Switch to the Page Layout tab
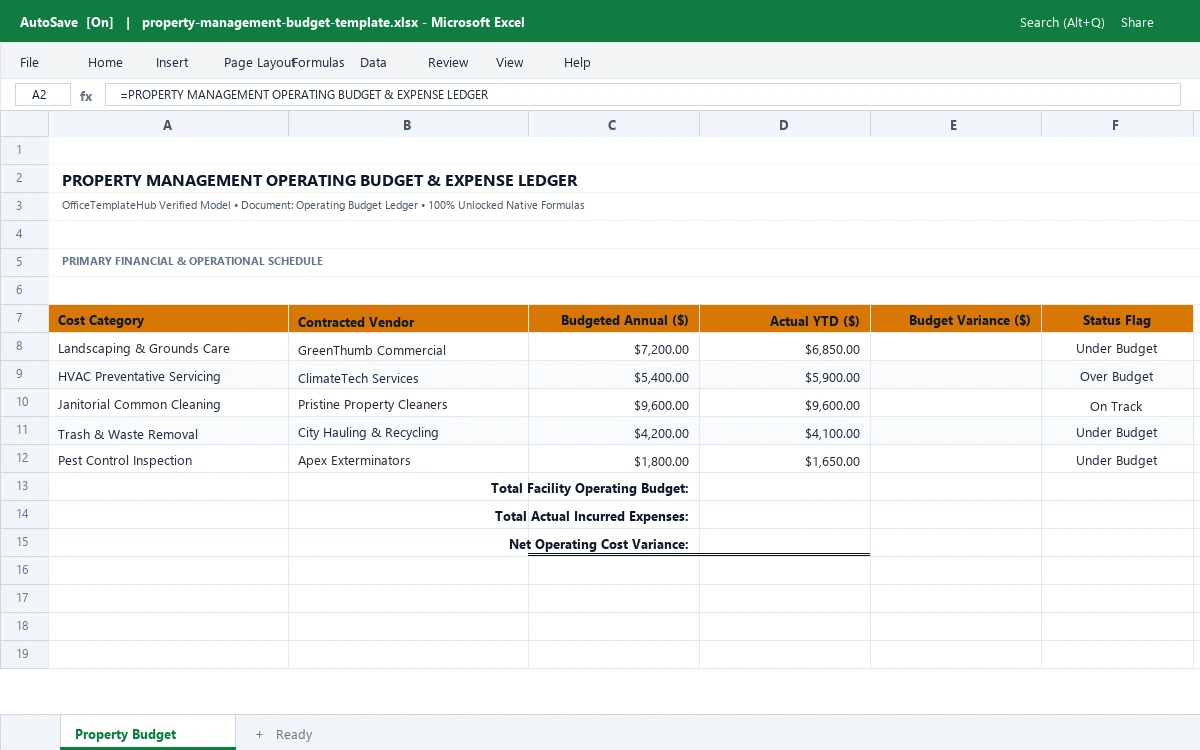The width and height of the screenshot is (1200, 750). [258, 62]
